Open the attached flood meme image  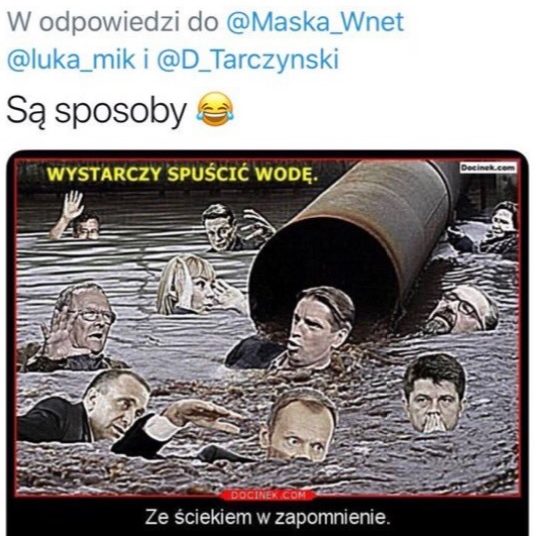[x=268, y=343]
